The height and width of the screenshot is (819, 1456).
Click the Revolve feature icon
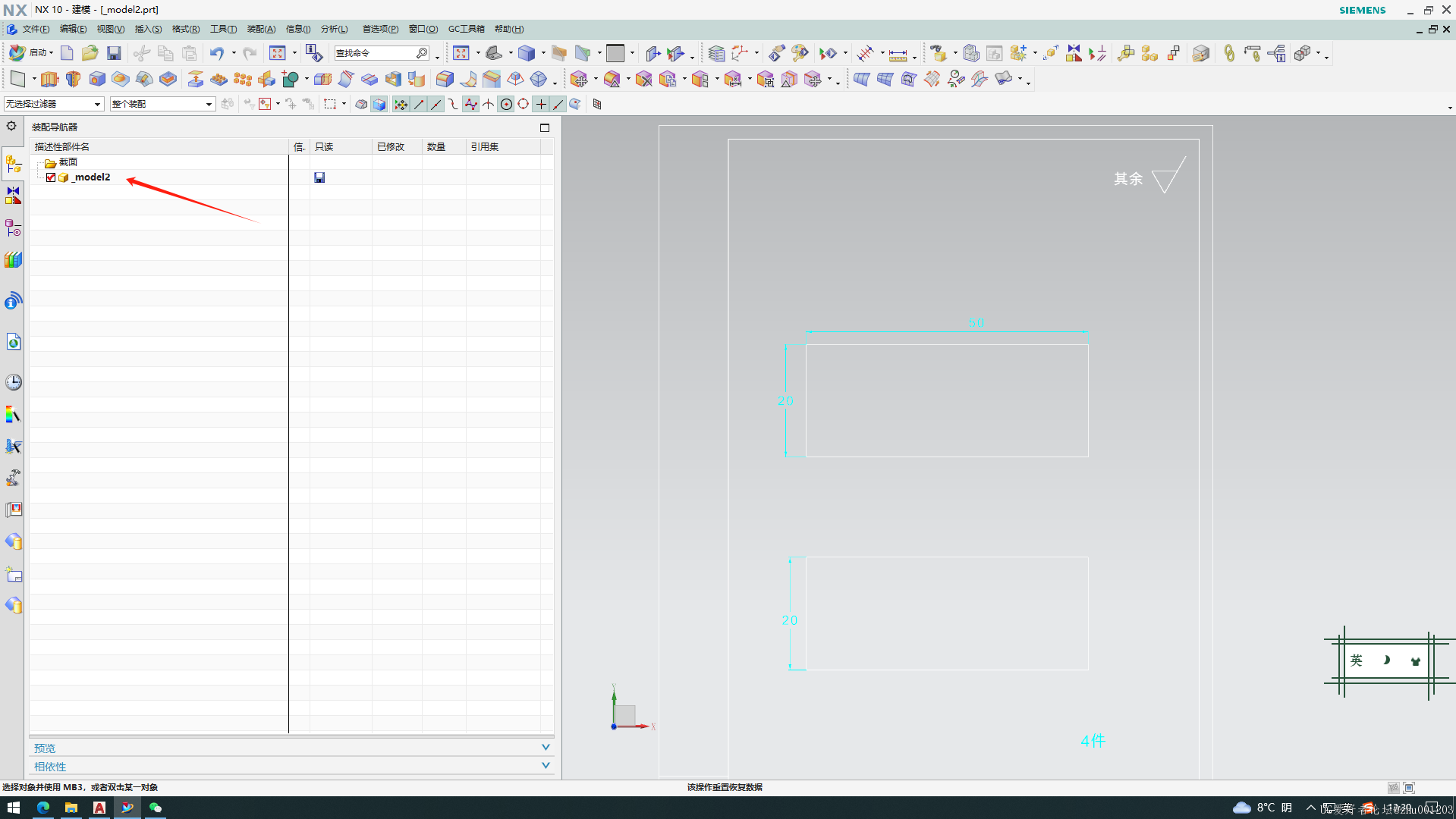click(73, 79)
